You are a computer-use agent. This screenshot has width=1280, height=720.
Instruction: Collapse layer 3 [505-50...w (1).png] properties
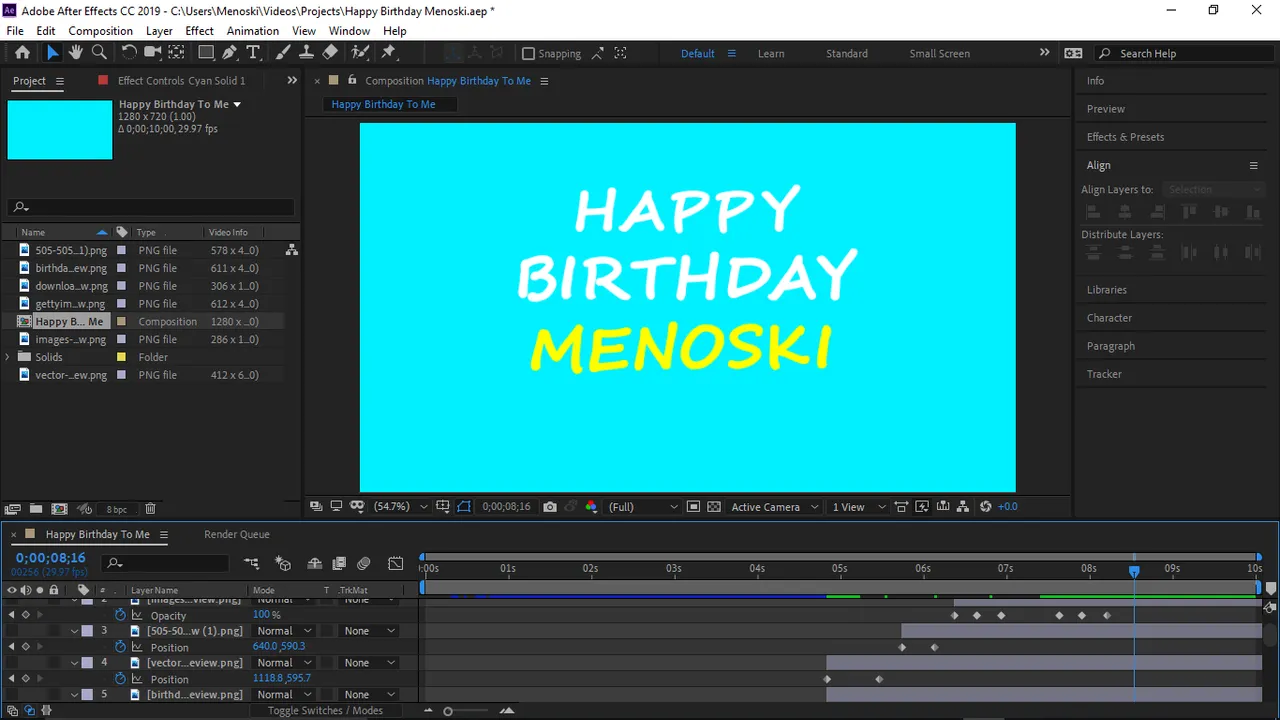coord(74,631)
